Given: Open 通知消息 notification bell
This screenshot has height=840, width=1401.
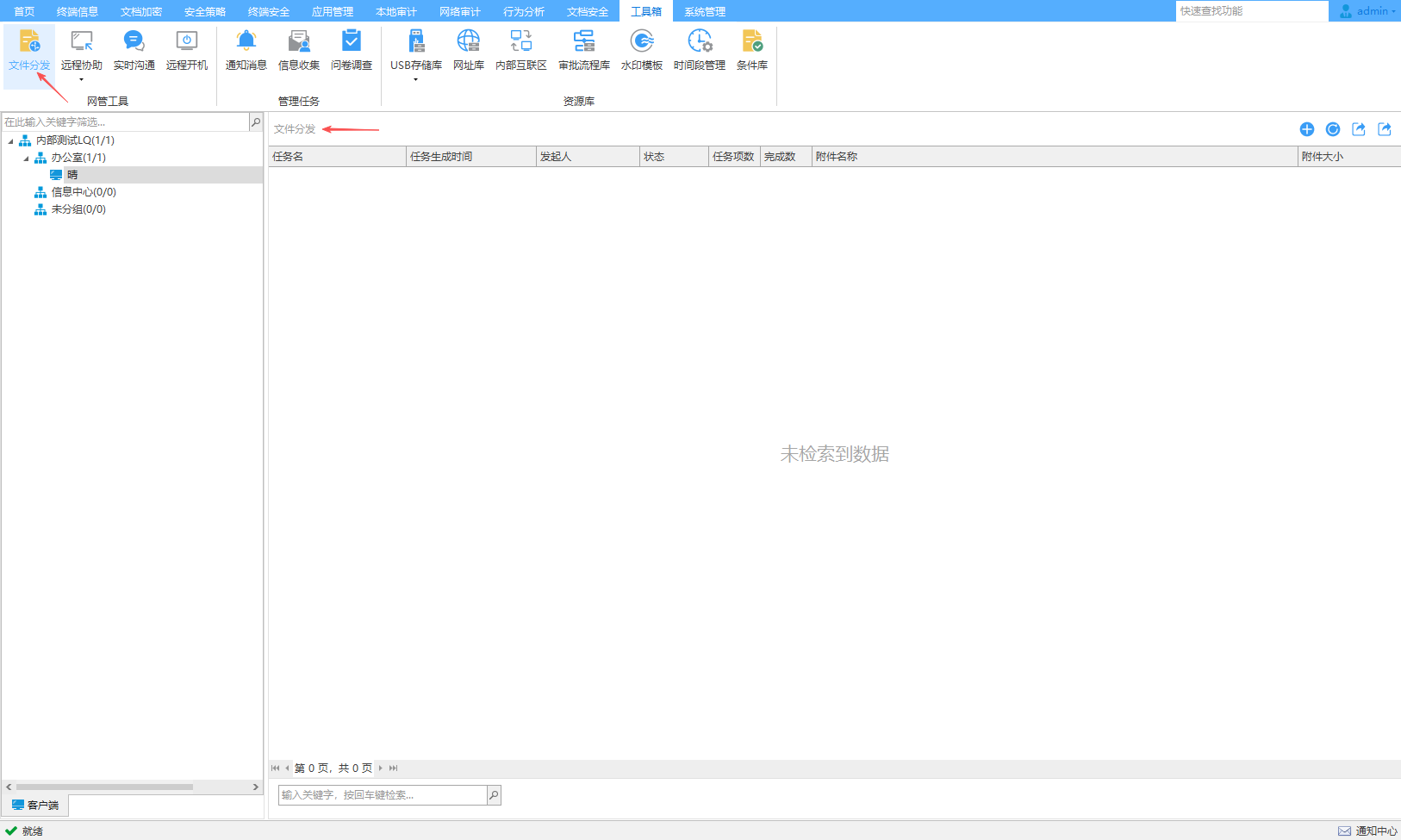Looking at the screenshot, I should [x=246, y=49].
